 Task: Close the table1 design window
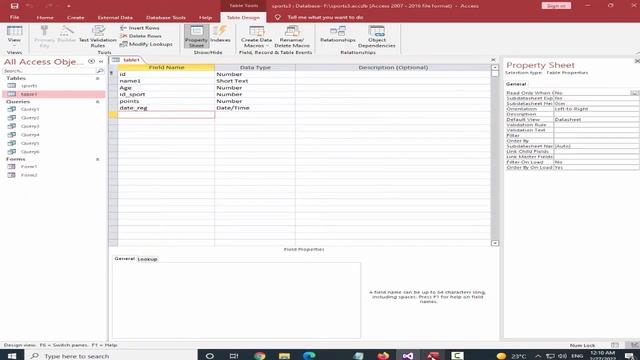pos(493,60)
